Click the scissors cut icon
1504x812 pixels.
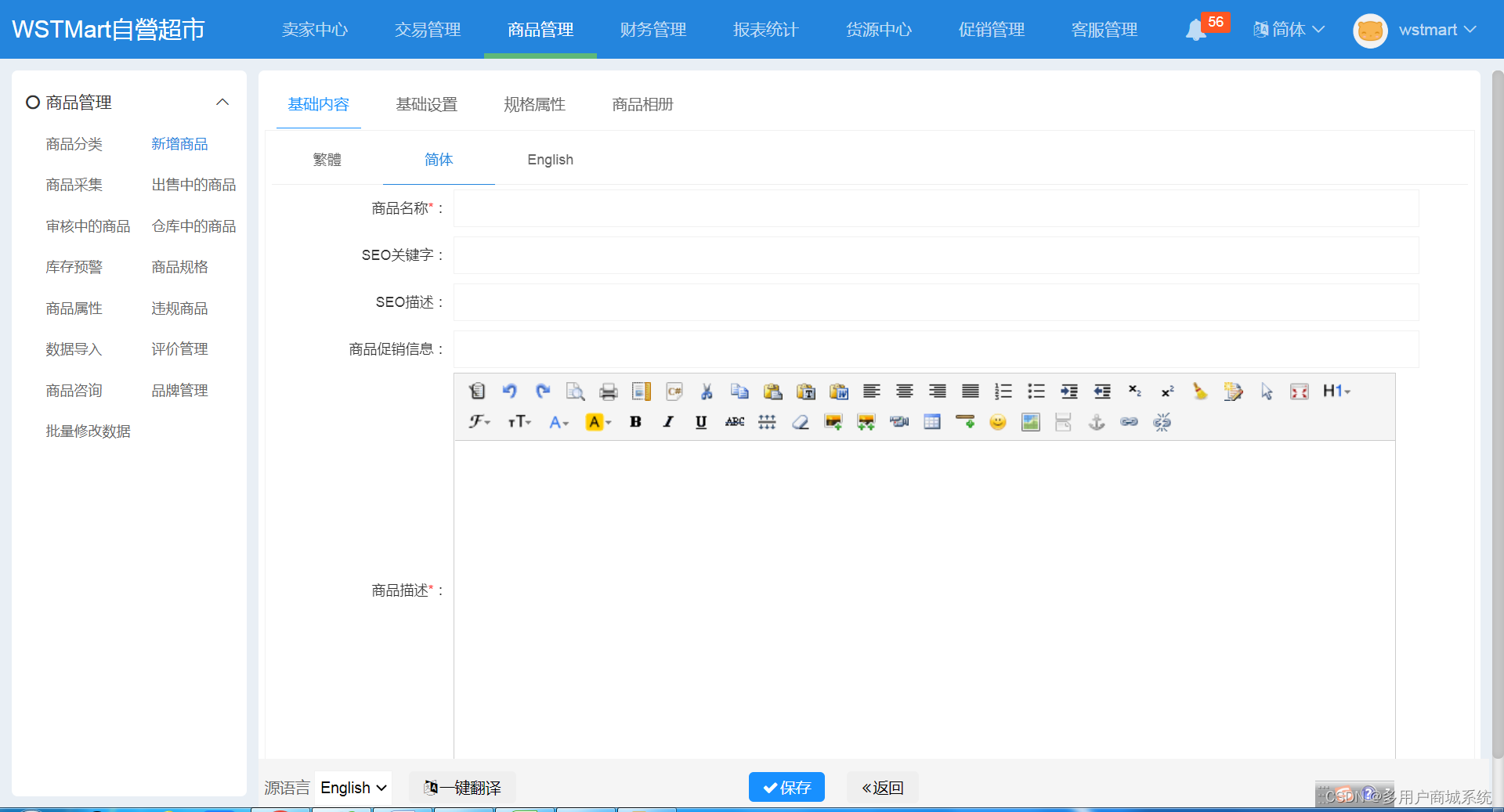pyautogui.click(x=707, y=391)
